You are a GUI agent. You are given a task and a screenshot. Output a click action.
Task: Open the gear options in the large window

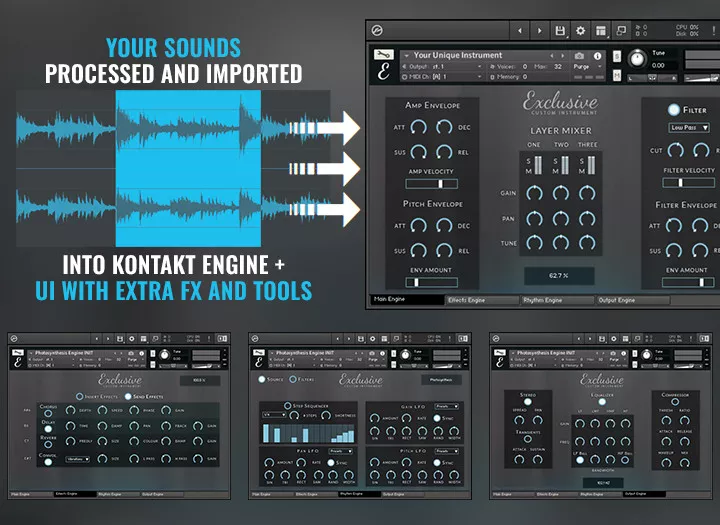[x=580, y=31]
